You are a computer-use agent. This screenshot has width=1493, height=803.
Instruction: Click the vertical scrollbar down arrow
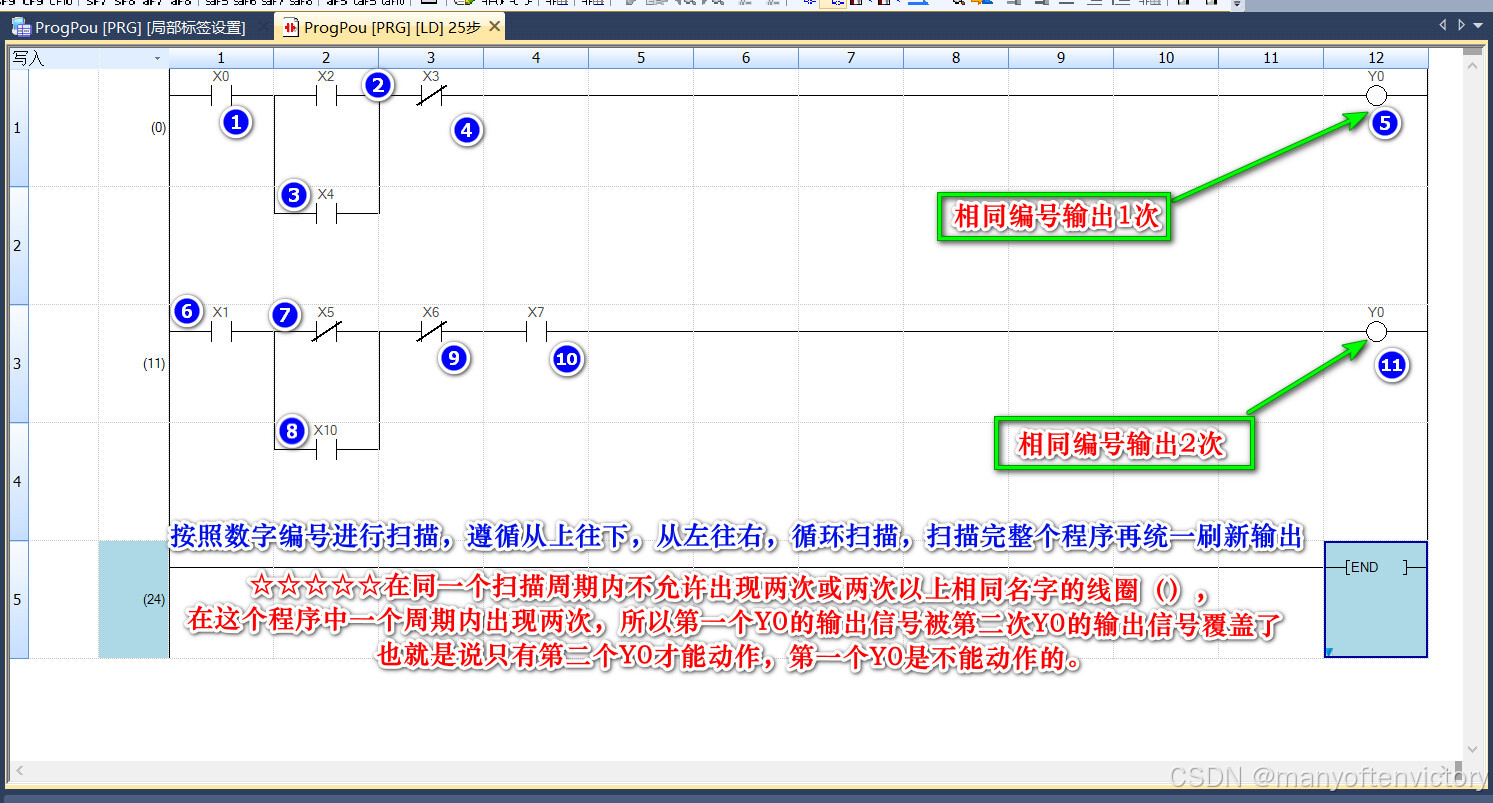click(1470, 748)
